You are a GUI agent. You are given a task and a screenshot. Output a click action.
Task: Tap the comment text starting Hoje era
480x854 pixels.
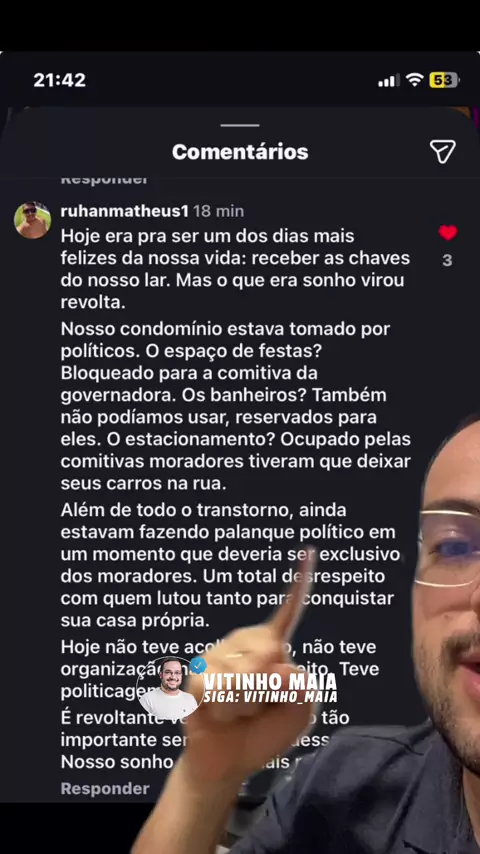(x=235, y=269)
